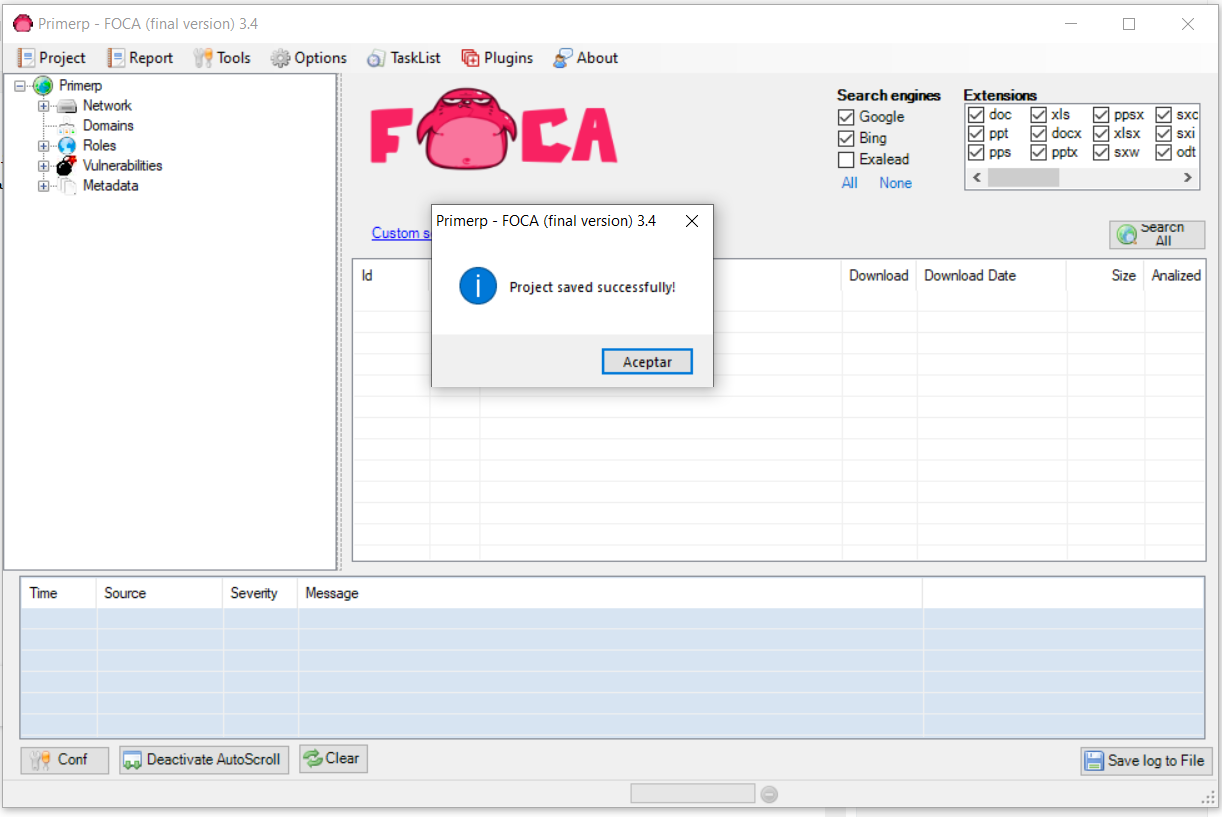Sort by the Id column header
The width and height of the screenshot is (1222, 817).
pos(391,276)
